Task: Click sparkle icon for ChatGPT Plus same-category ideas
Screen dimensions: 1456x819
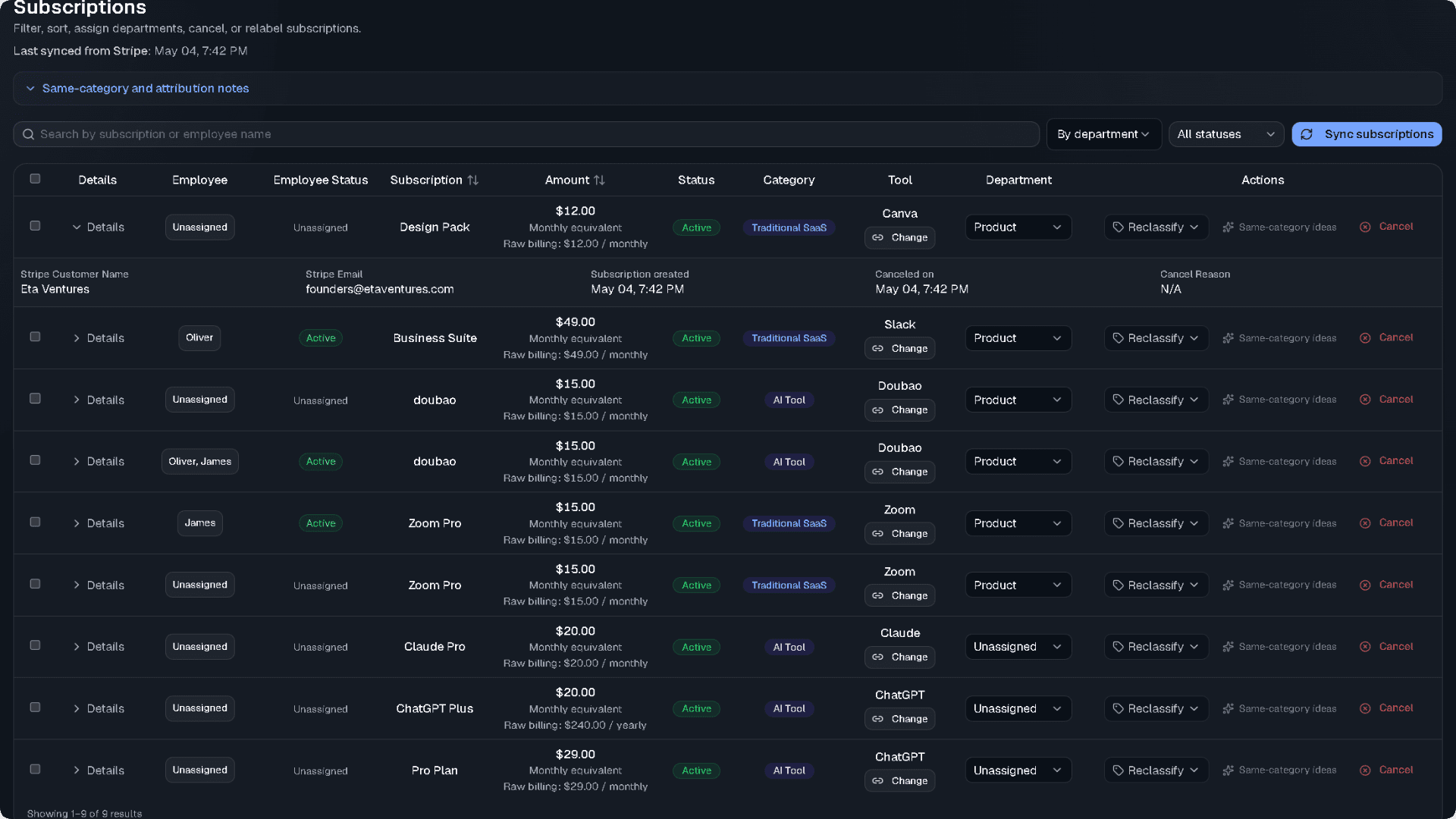Action: (1228, 709)
